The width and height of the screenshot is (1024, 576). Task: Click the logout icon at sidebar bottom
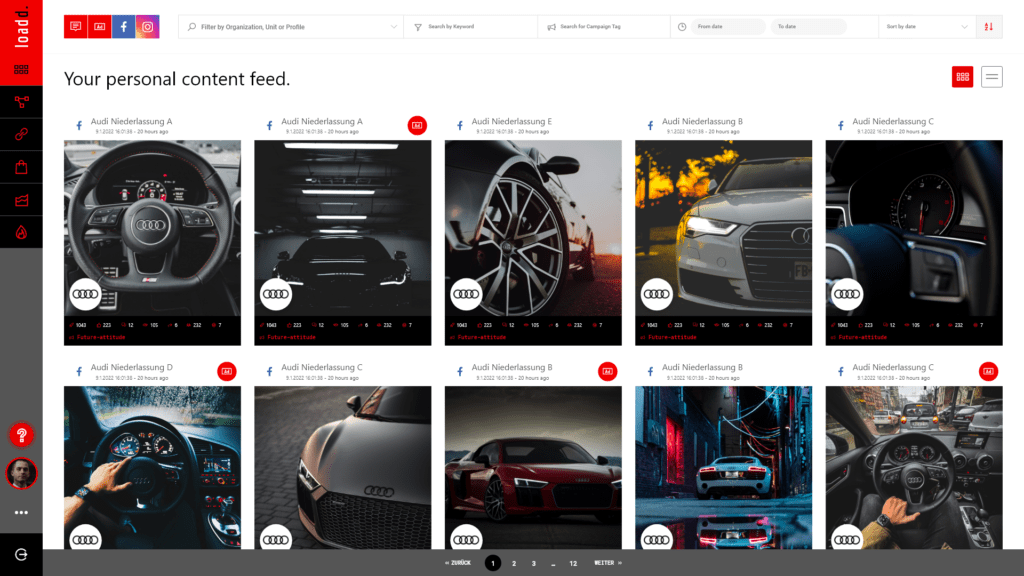point(21,554)
